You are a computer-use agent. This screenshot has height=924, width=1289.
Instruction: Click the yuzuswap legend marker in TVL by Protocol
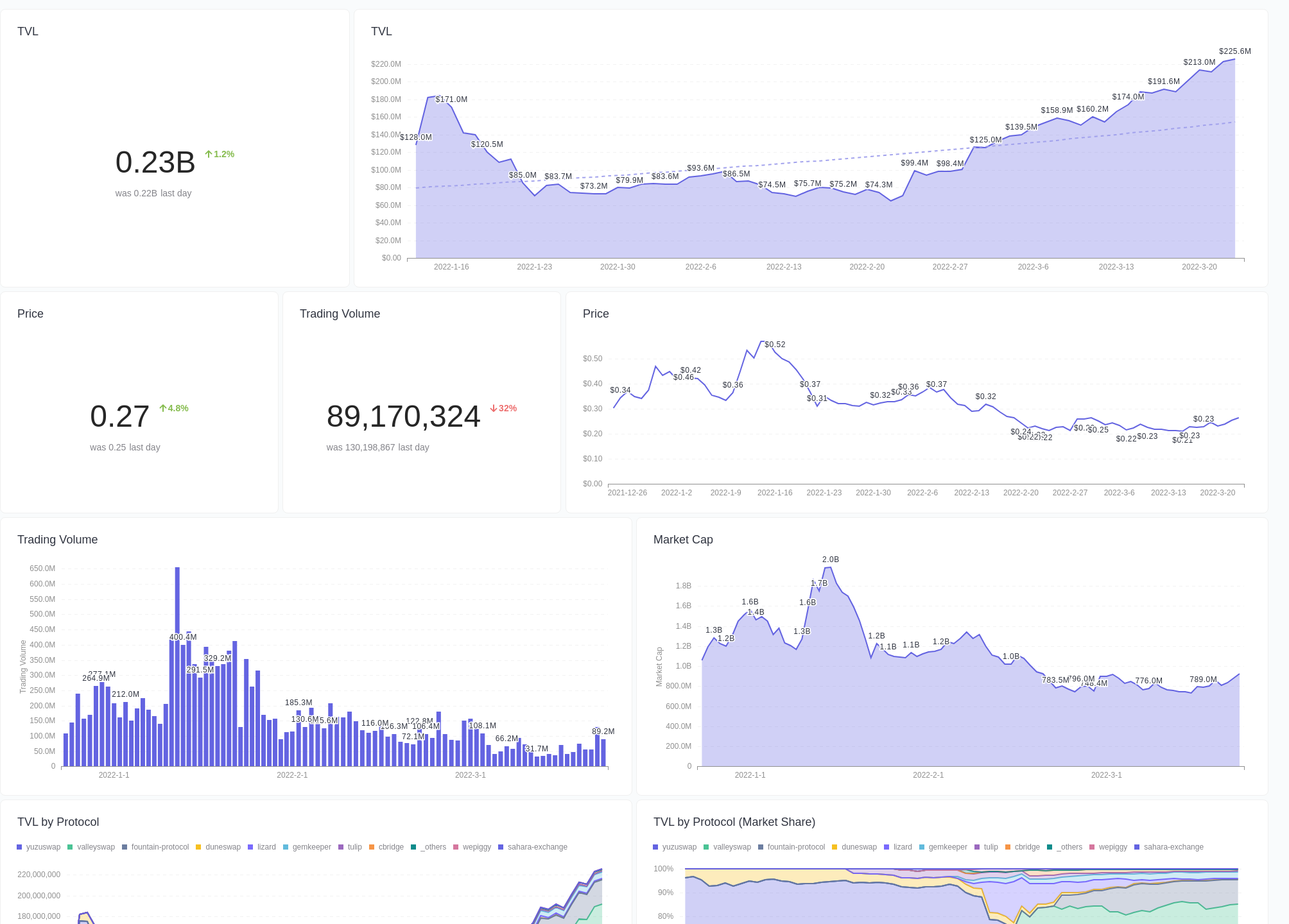[x=21, y=847]
